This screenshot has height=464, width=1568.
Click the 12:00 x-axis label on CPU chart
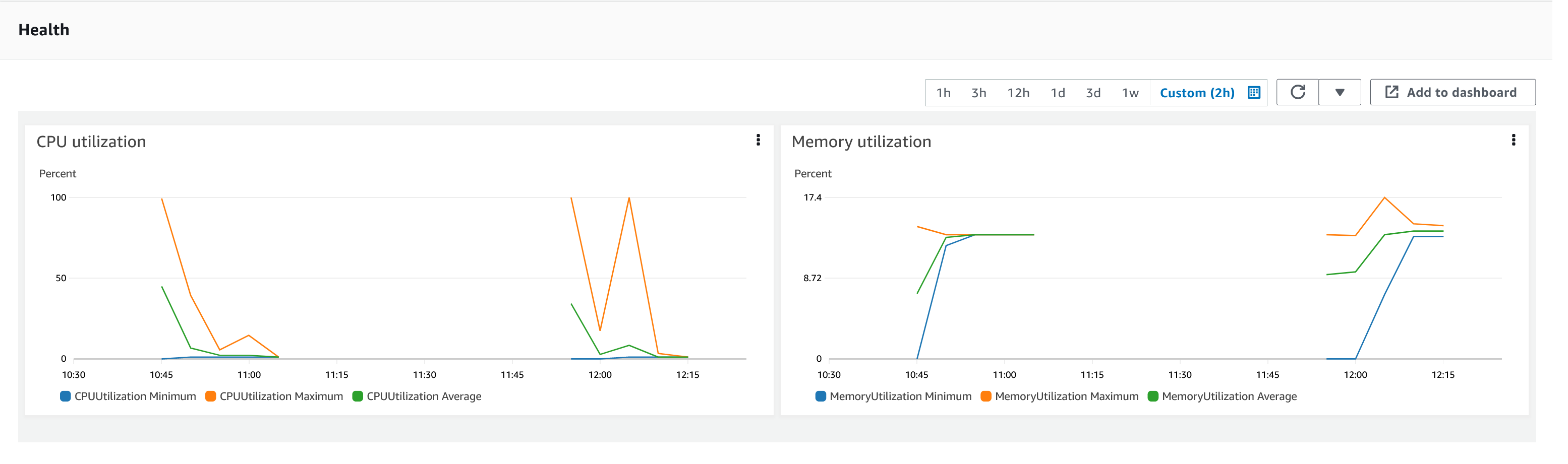606,378
